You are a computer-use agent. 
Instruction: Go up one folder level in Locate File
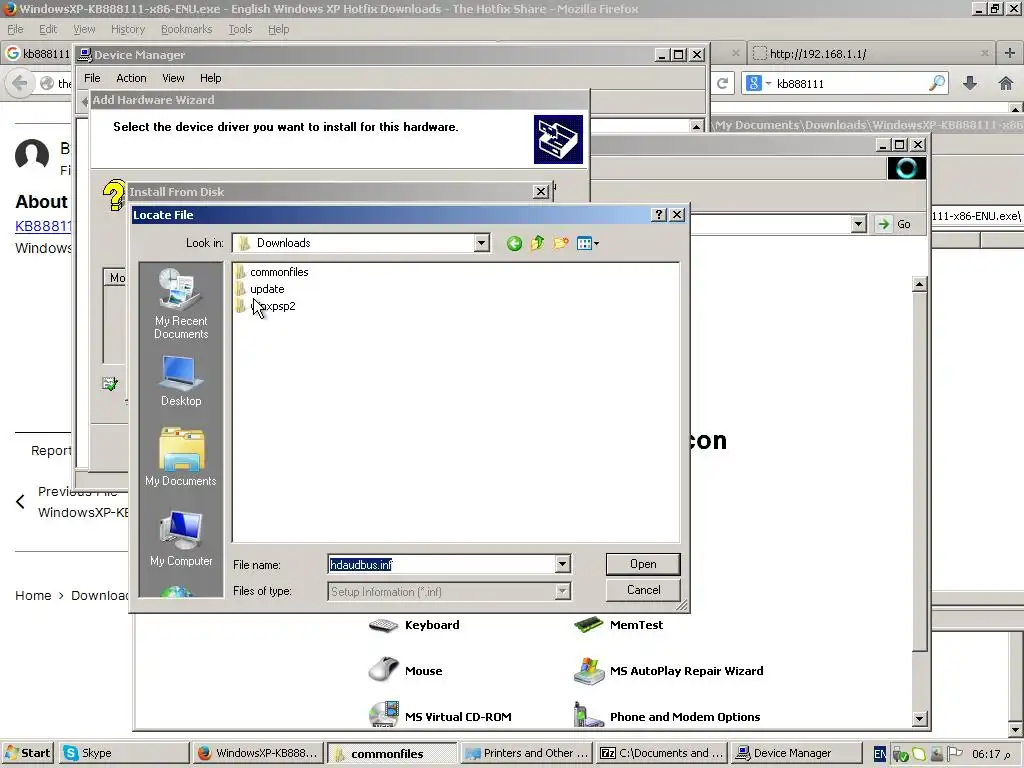tap(537, 244)
